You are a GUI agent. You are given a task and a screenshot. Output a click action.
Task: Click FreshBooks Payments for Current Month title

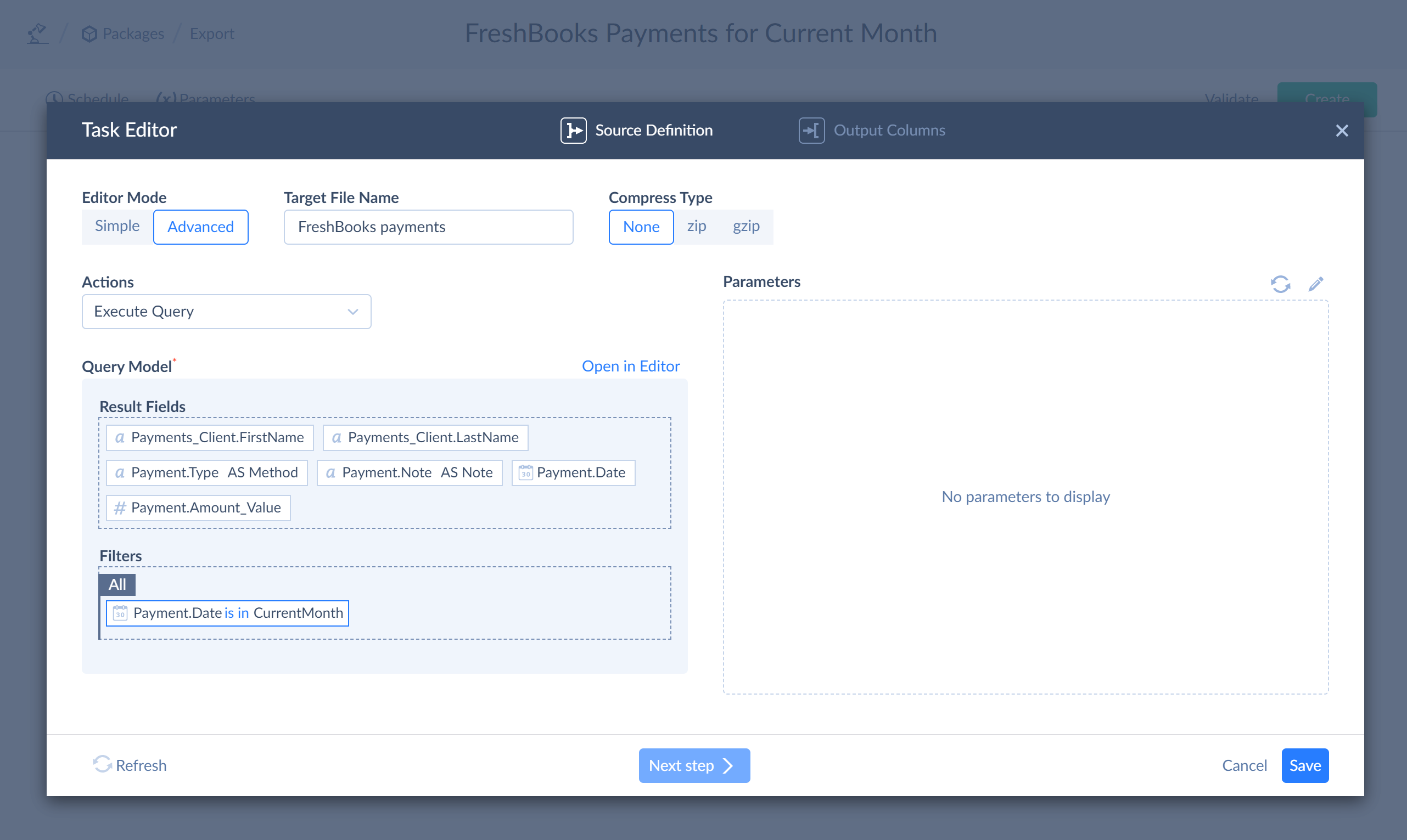tap(701, 33)
